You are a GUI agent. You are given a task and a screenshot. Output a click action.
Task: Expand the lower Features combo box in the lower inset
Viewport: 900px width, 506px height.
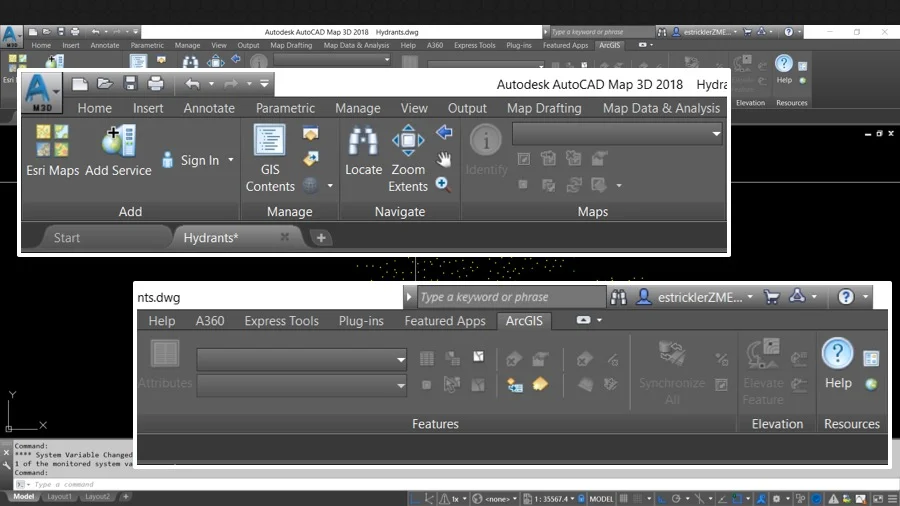[400, 386]
